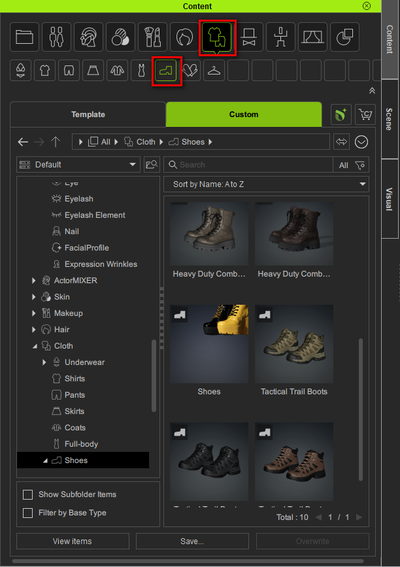Toggle the panel width arrows icon

coord(341,142)
